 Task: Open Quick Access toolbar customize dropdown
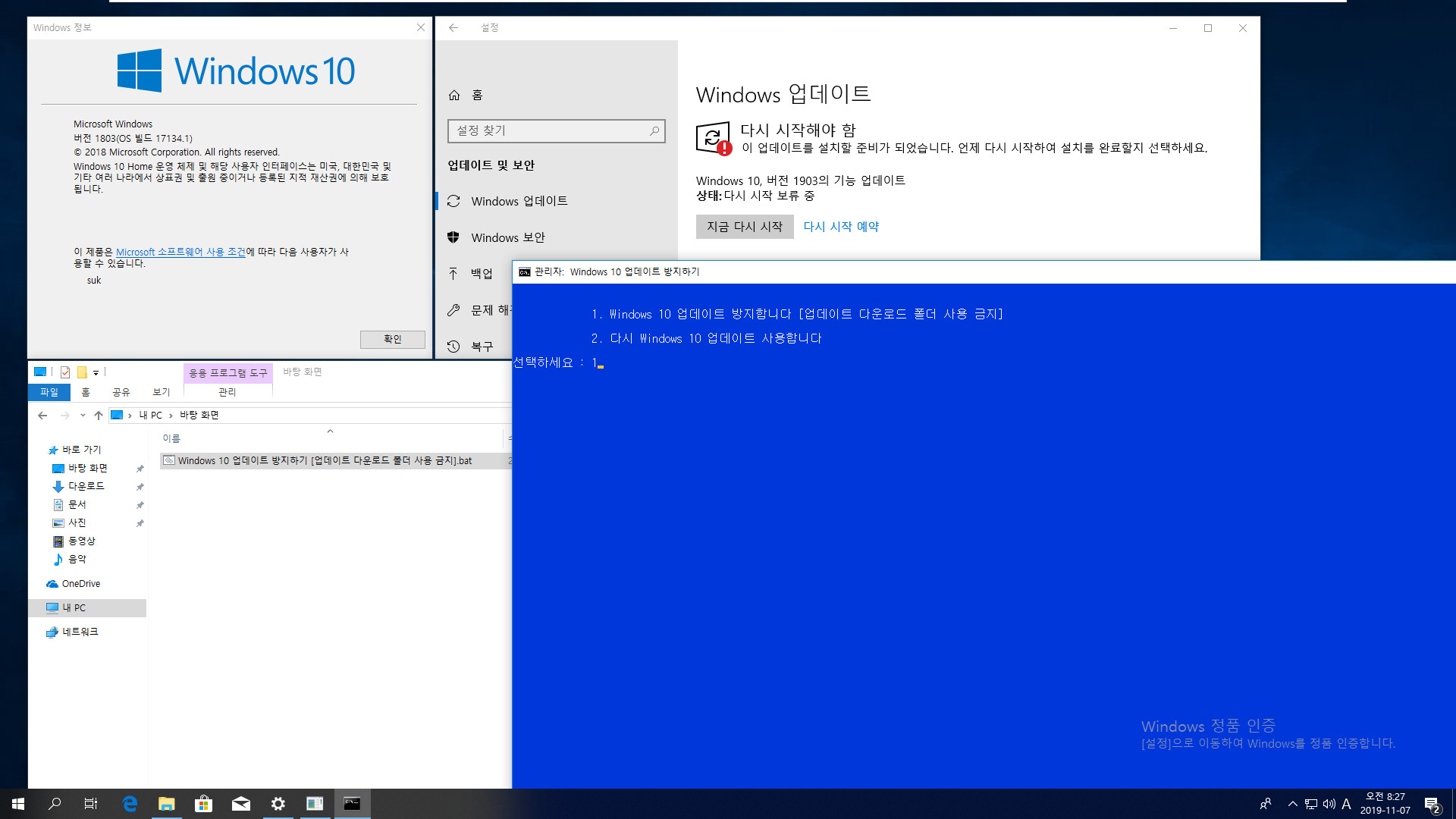click(x=96, y=372)
